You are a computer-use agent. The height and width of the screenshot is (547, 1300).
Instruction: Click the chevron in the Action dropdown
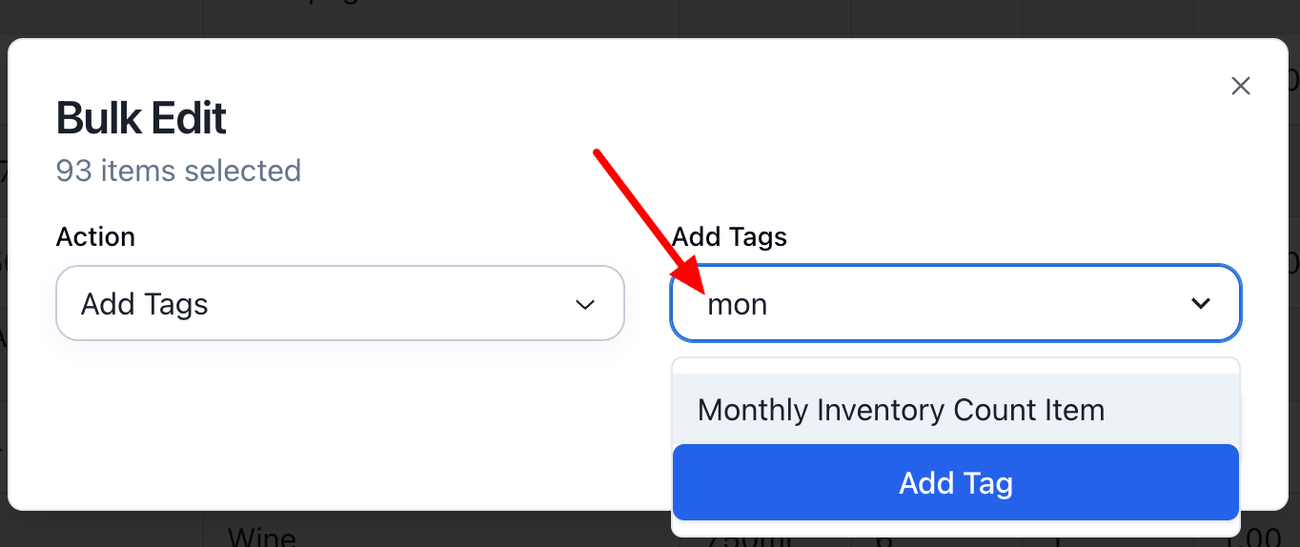pyautogui.click(x=586, y=304)
